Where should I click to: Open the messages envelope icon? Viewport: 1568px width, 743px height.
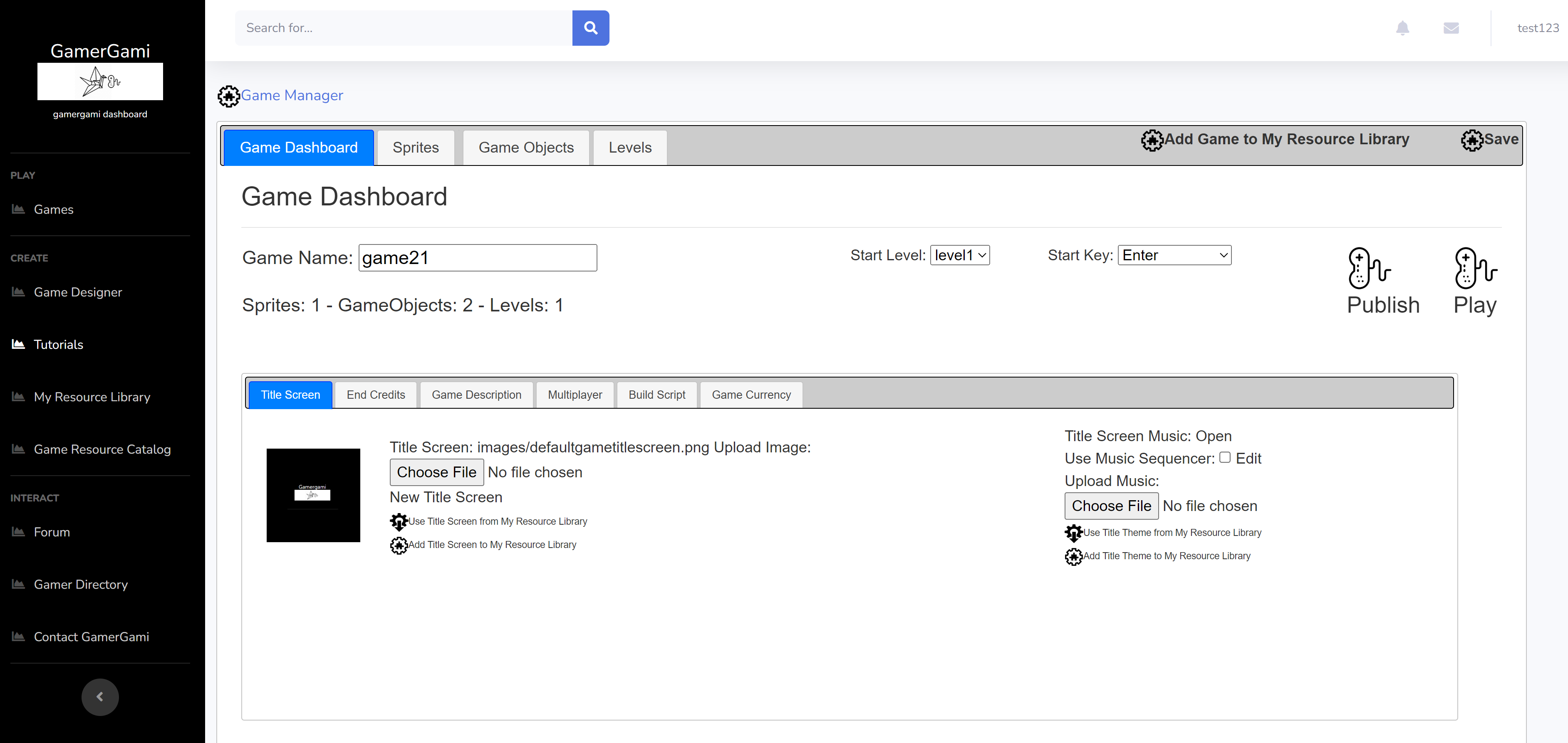(1451, 28)
